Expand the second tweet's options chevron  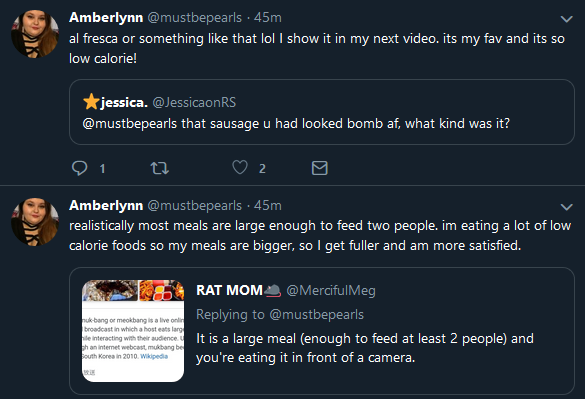click(567, 207)
